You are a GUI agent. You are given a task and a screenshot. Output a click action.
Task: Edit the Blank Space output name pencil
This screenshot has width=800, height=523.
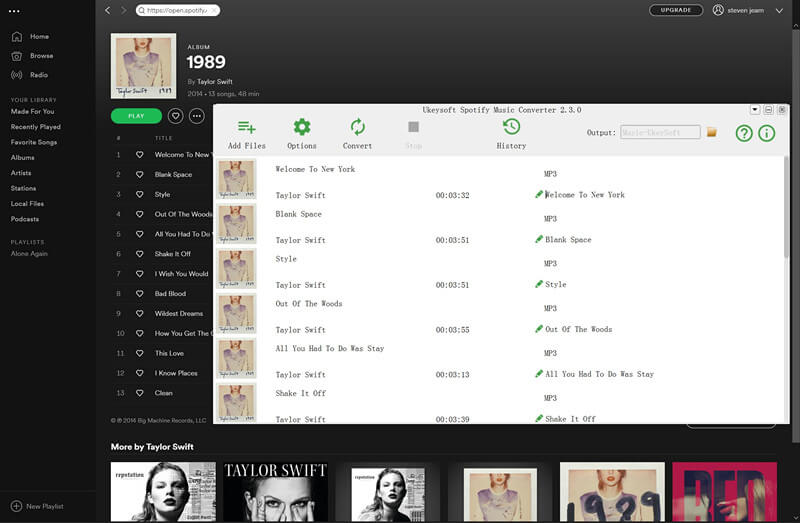[539, 239]
